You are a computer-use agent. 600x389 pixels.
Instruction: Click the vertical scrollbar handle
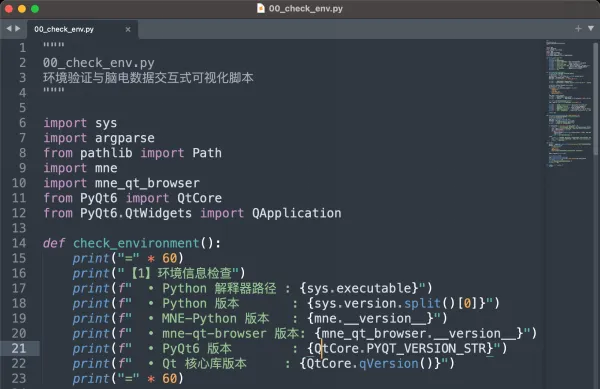pos(595,99)
